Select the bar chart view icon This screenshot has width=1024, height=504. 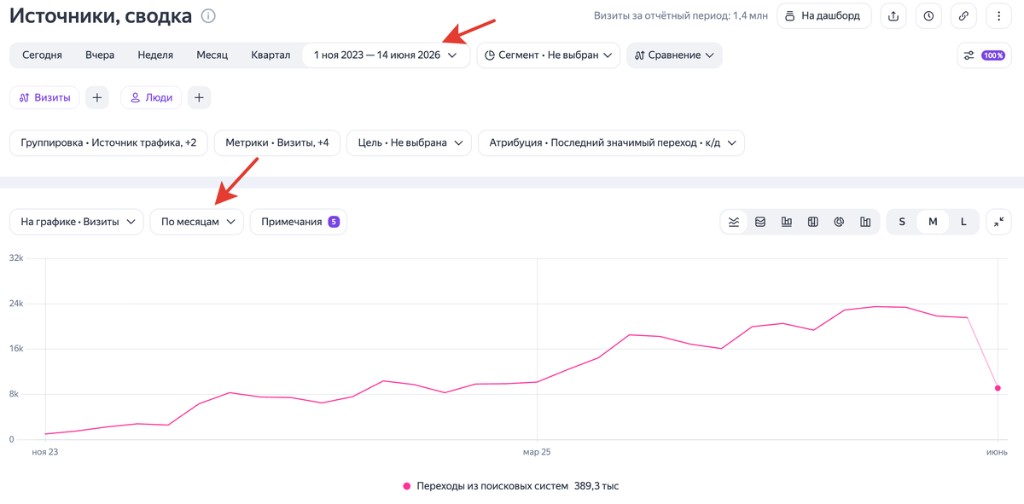tap(787, 222)
